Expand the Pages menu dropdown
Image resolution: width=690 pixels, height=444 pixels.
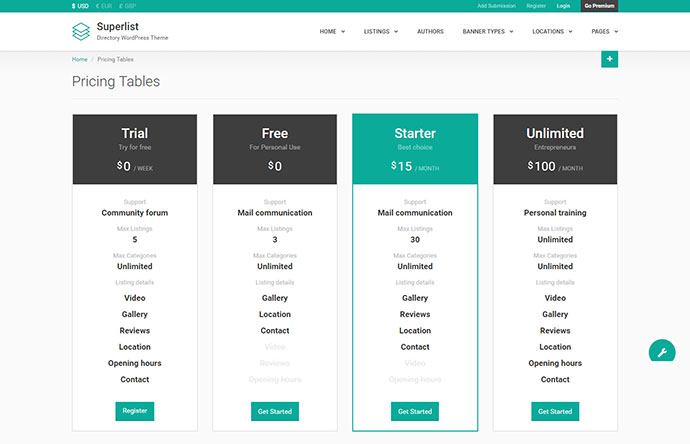tap(605, 32)
